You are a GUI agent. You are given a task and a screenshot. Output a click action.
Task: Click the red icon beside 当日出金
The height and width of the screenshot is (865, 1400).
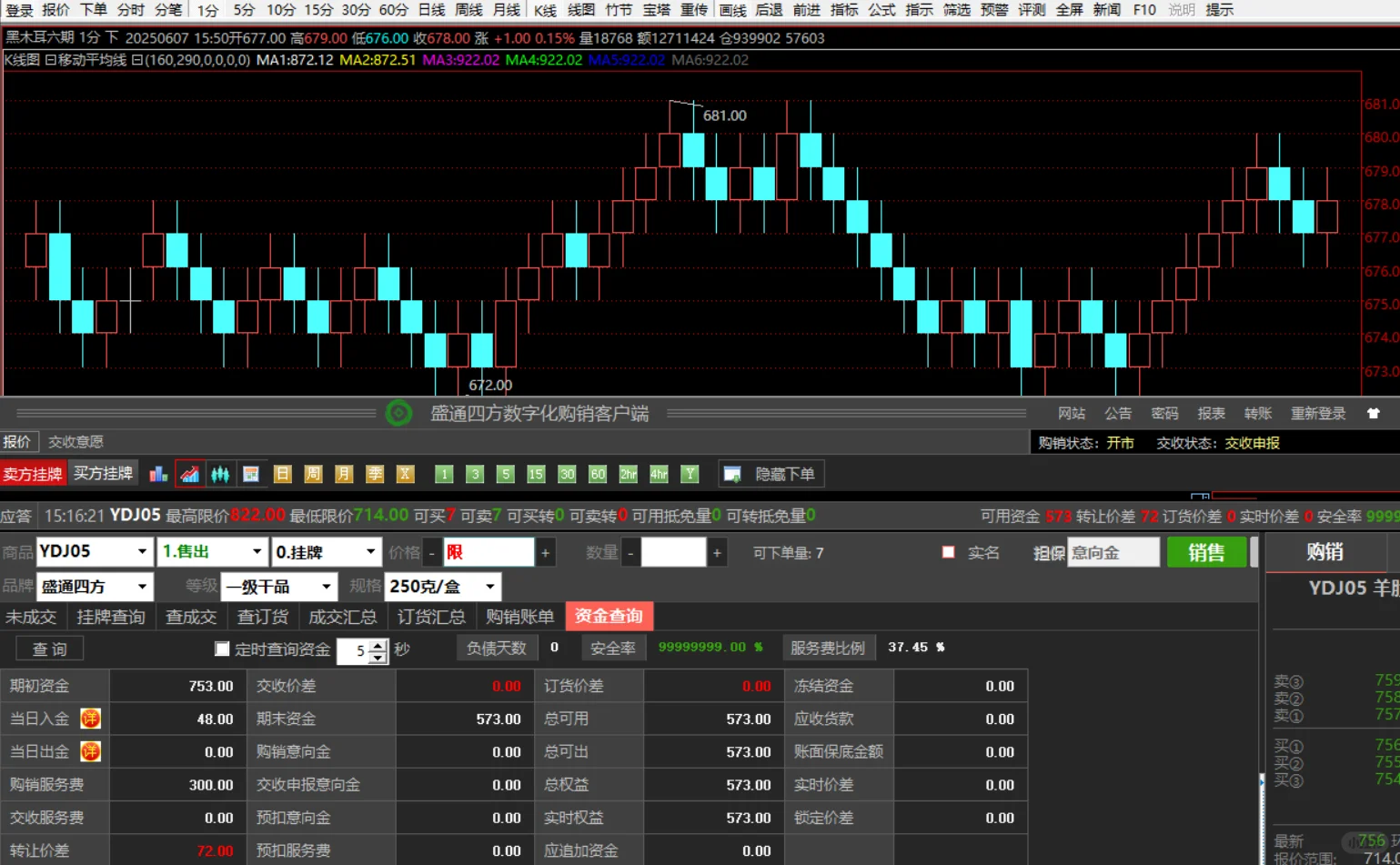90,751
